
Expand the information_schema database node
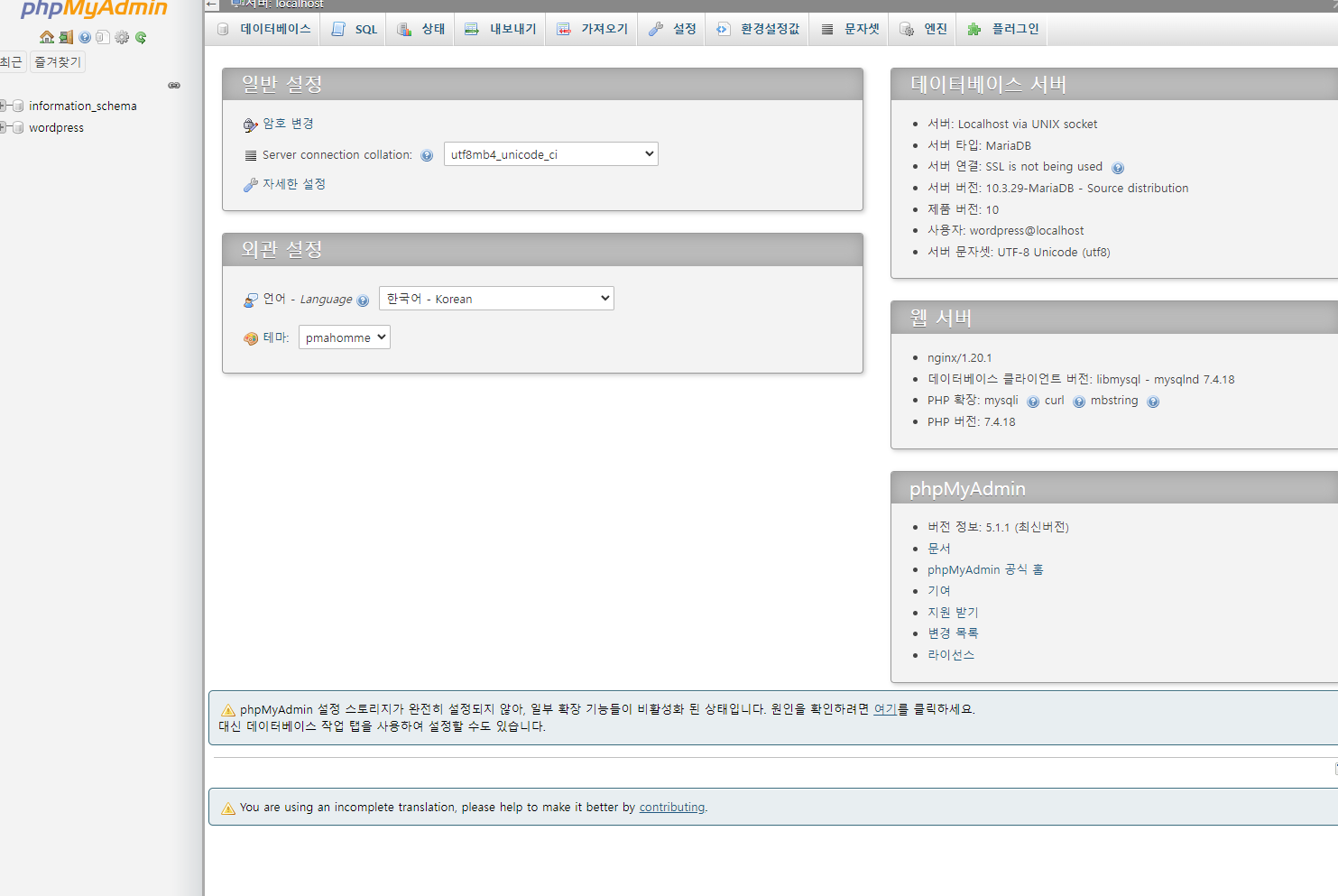(x=4, y=106)
